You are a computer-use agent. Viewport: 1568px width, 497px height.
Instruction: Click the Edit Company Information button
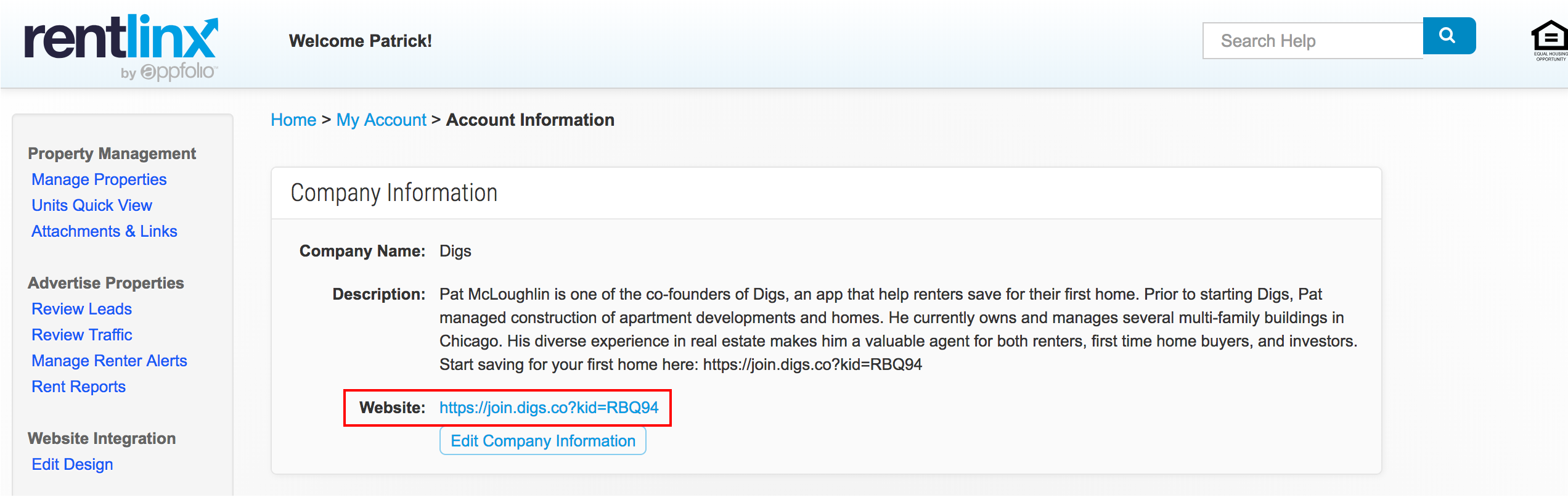(542, 440)
